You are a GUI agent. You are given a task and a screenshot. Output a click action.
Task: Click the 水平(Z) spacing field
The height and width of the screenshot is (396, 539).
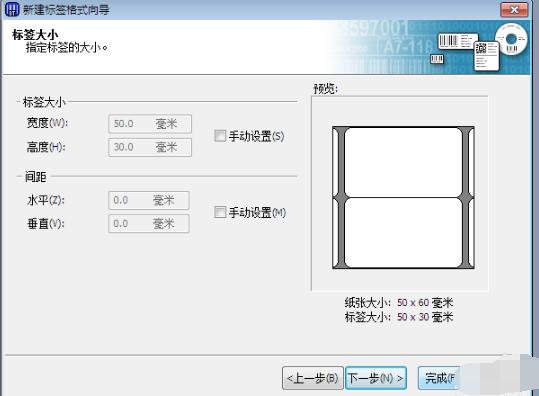(x=148, y=200)
